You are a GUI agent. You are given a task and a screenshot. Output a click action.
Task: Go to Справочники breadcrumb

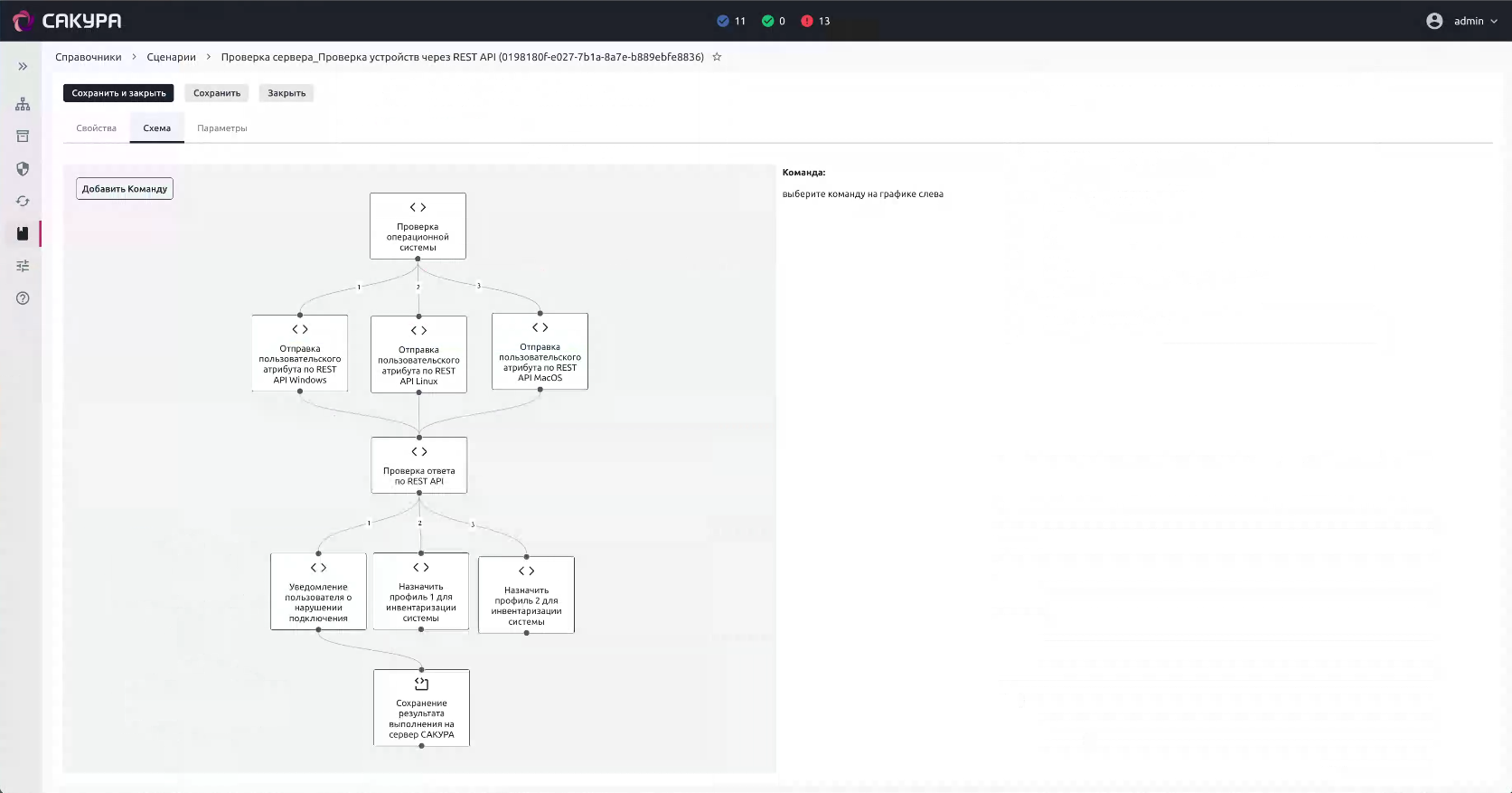click(88, 57)
